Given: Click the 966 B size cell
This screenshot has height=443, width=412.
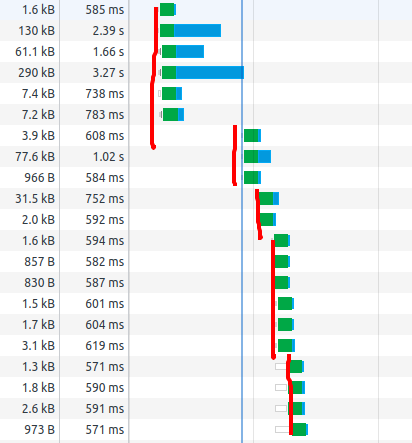Looking at the screenshot, I should tap(39, 178).
